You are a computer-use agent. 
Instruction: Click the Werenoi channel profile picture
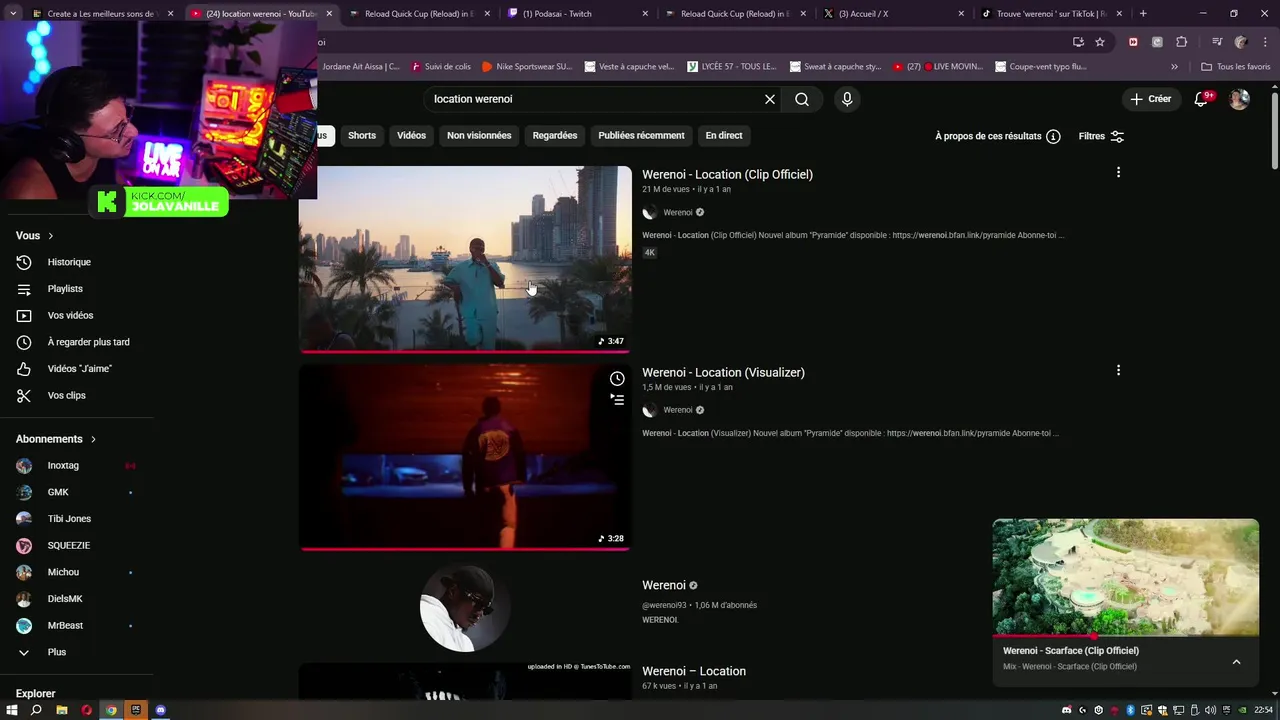pos(465,608)
